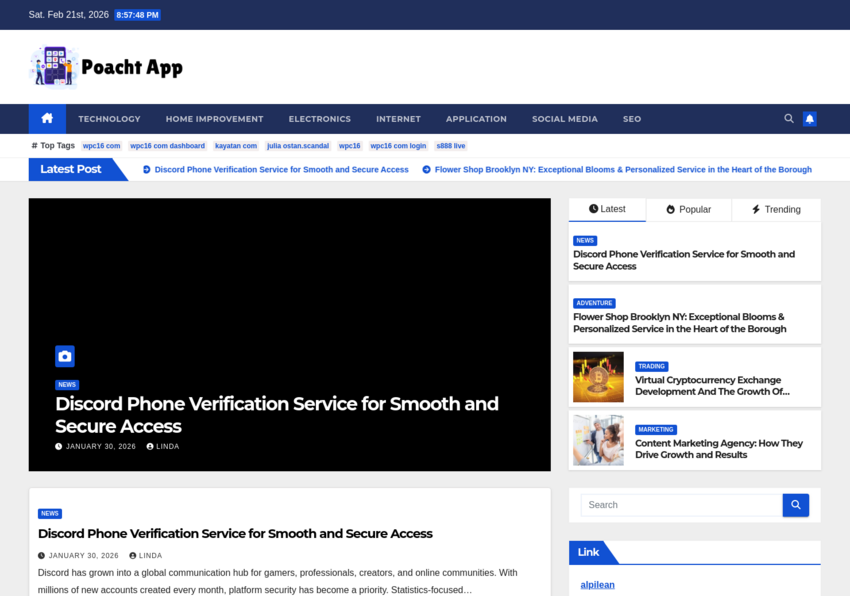Open the Content Marketing Agency thumbnail
This screenshot has height=596, width=850.
pyautogui.click(x=598, y=440)
